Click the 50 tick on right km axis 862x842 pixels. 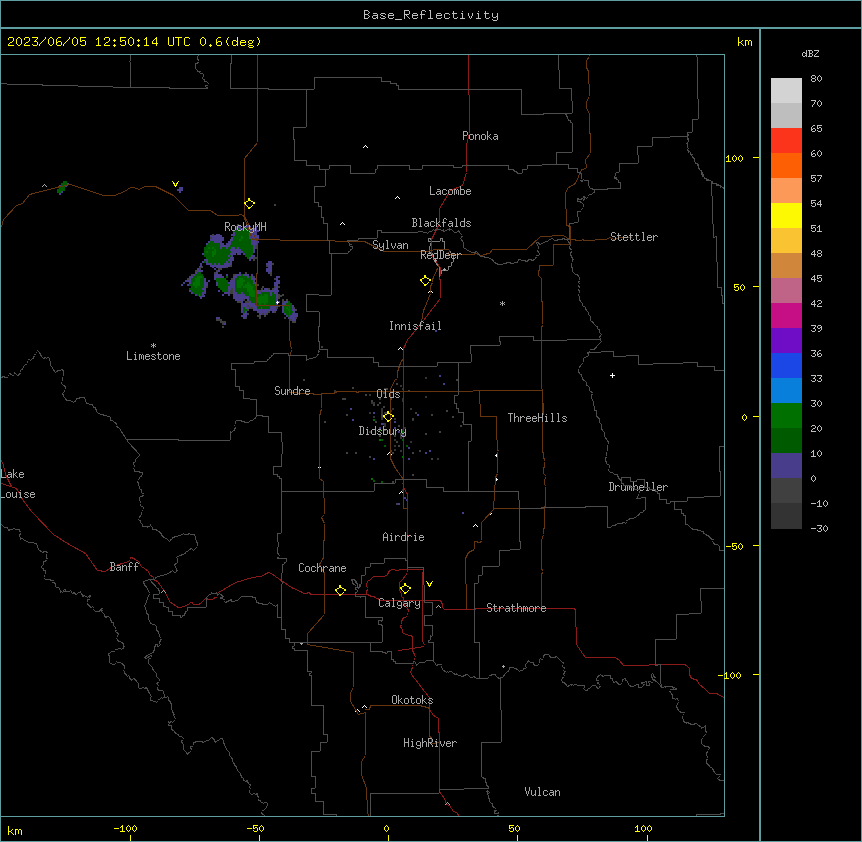coord(739,287)
